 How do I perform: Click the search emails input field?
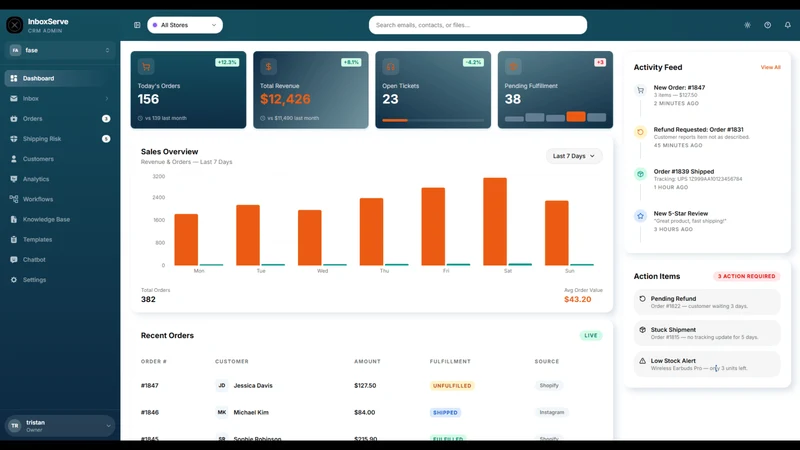(478, 25)
